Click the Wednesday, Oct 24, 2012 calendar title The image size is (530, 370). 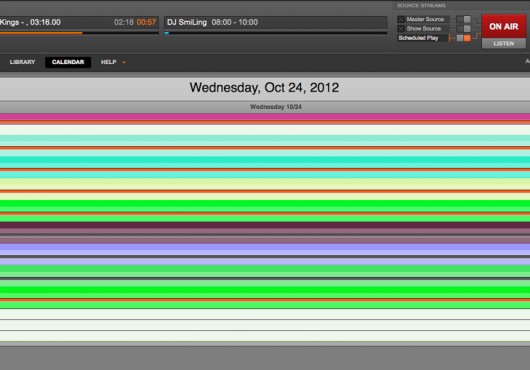tap(264, 88)
